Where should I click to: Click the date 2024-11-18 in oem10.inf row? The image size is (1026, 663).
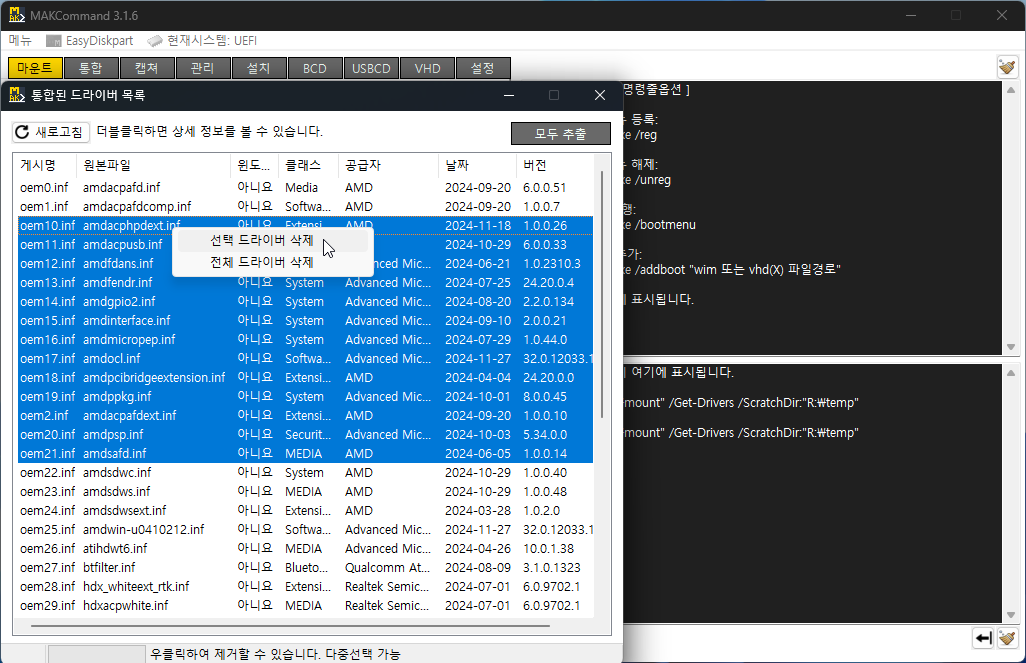click(x=478, y=226)
